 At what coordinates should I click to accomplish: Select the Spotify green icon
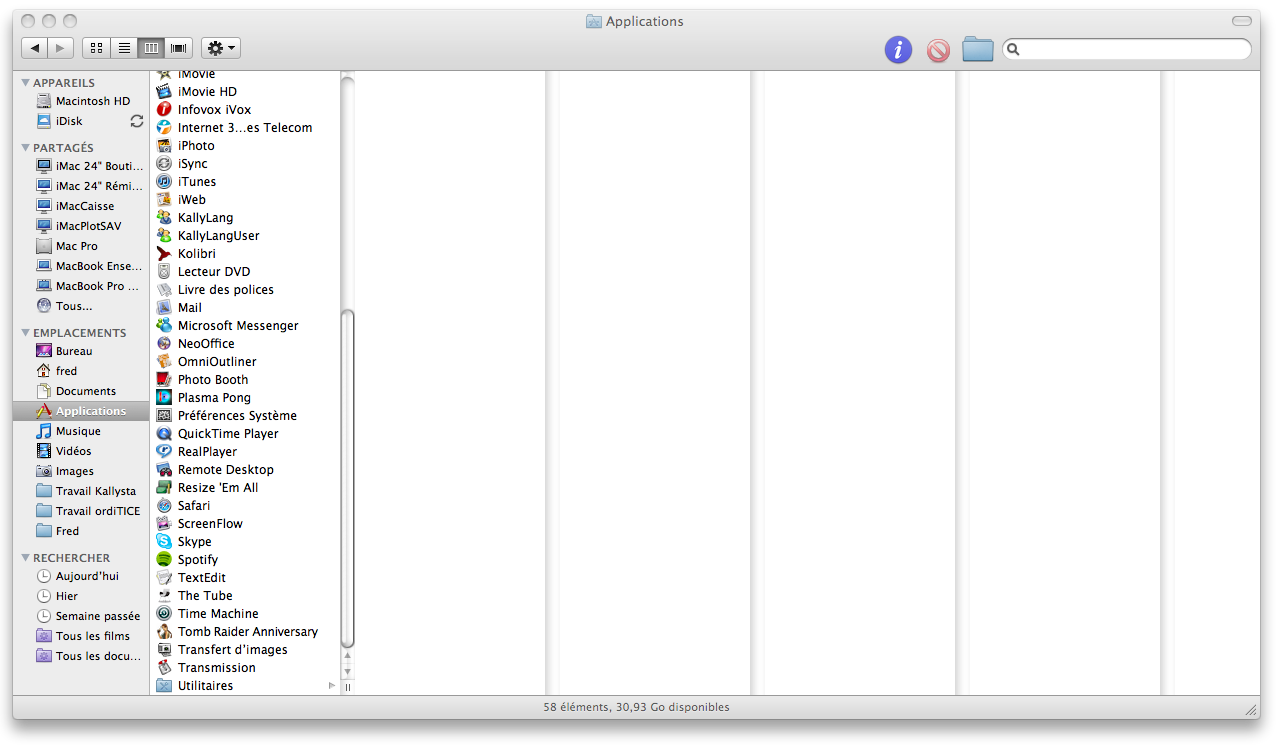pyautogui.click(x=165, y=560)
